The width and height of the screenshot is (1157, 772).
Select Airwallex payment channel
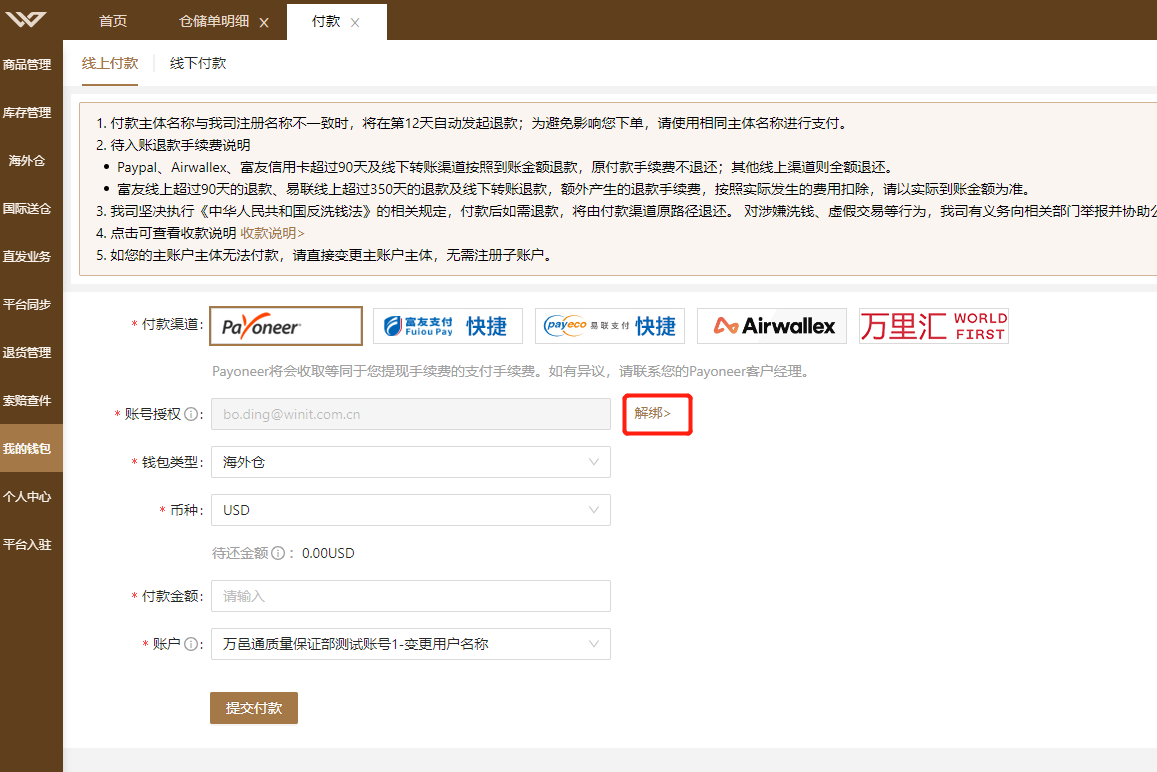click(772, 325)
